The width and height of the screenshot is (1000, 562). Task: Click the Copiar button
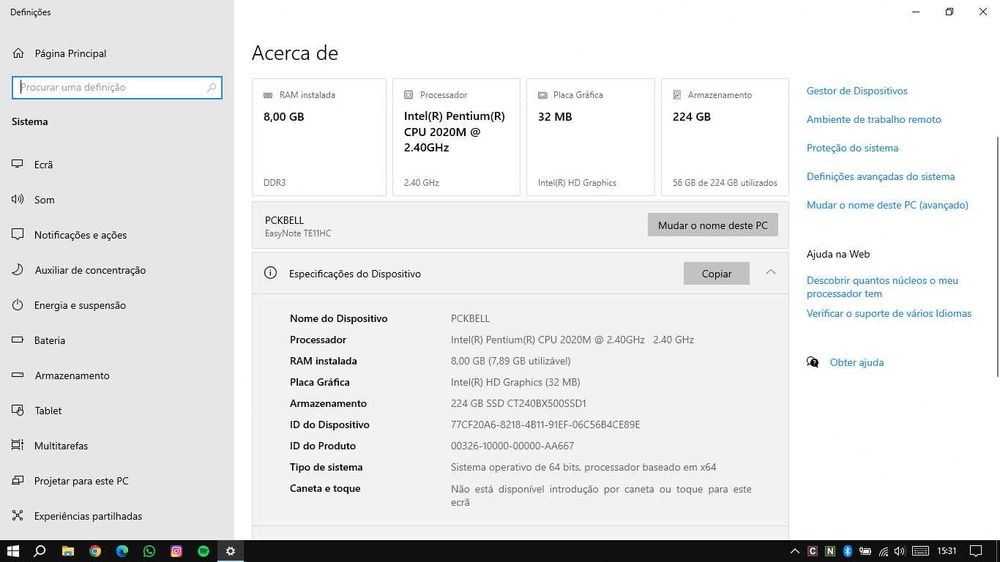click(716, 273)
